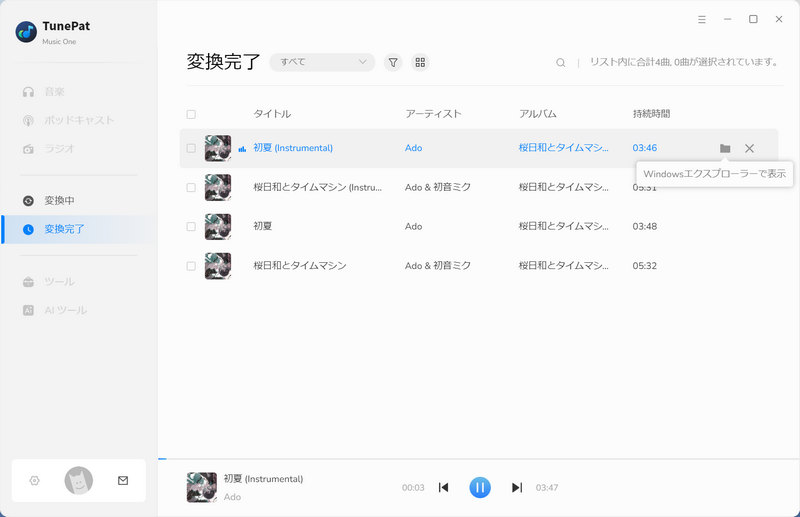Click the アルバム column header

tap(537, 114)
